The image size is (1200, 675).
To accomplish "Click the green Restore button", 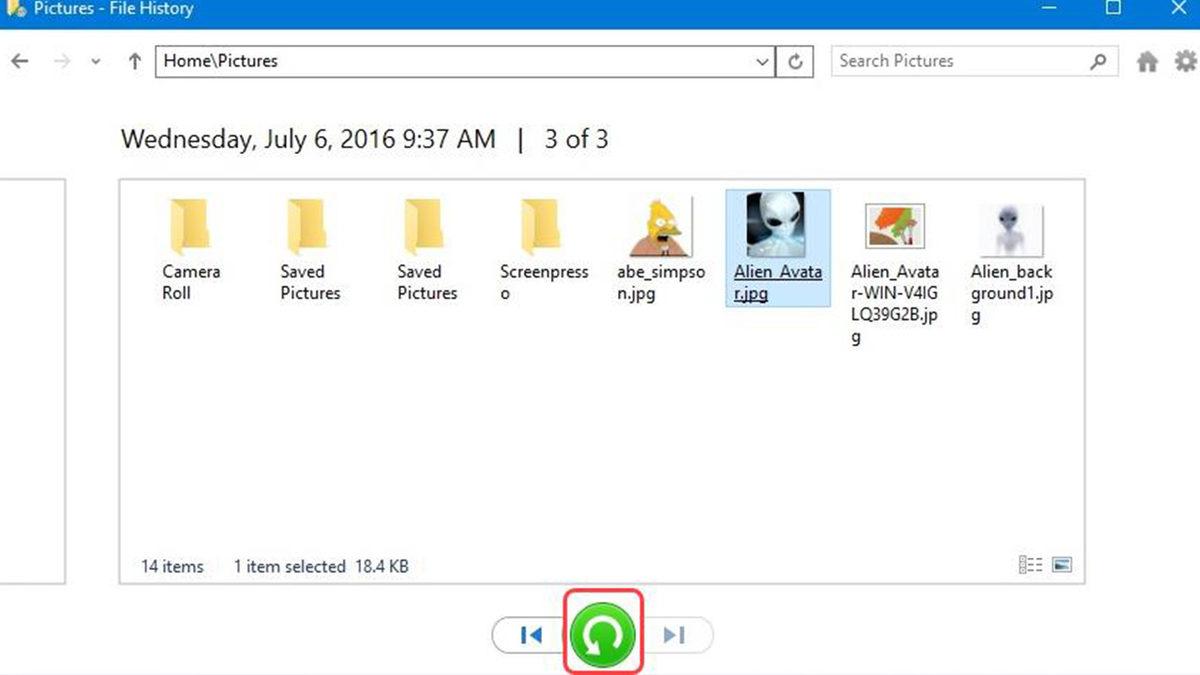I will click(x=603, y=634).
